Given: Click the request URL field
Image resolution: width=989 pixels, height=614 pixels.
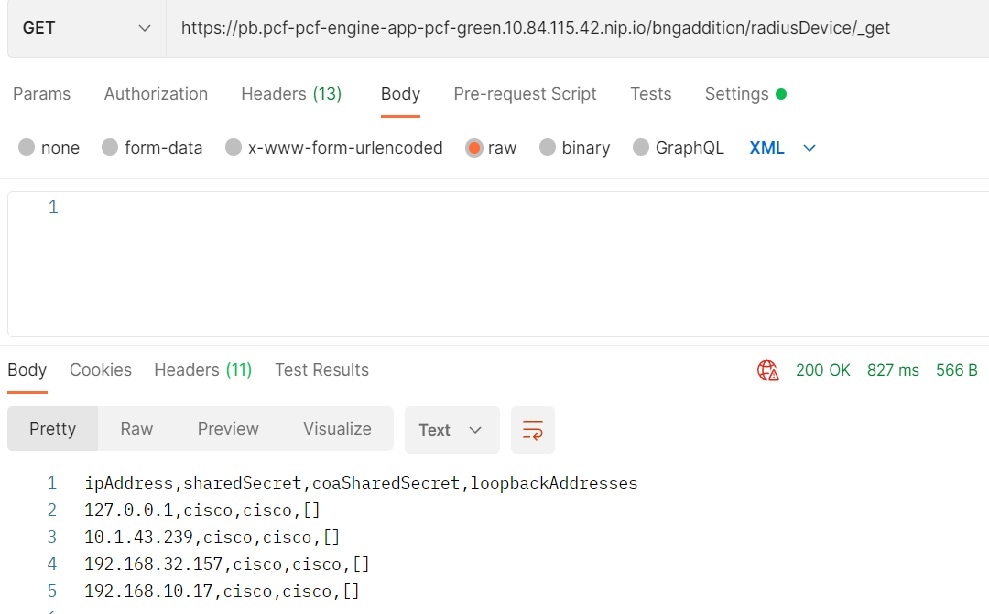Looking at the screenshot, I should click(x=577, y=28).
